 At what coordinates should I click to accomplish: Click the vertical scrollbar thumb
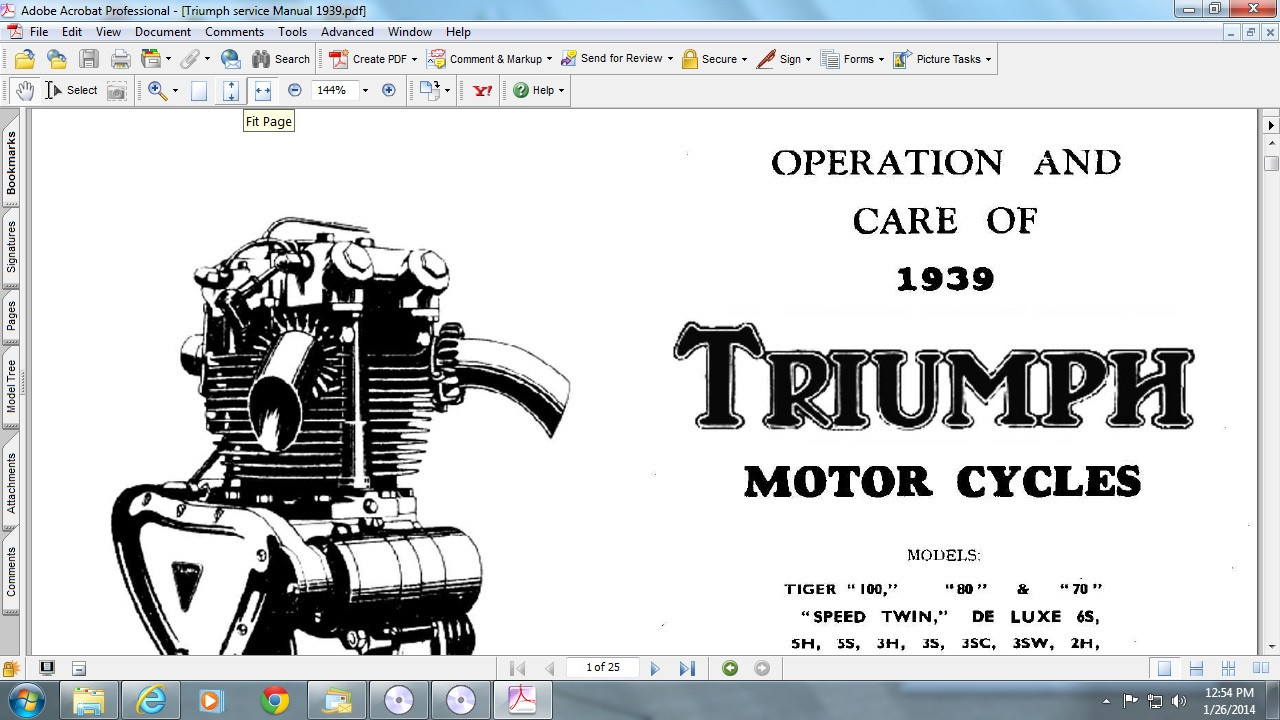pyautogui.click(x=1271, y=163)
